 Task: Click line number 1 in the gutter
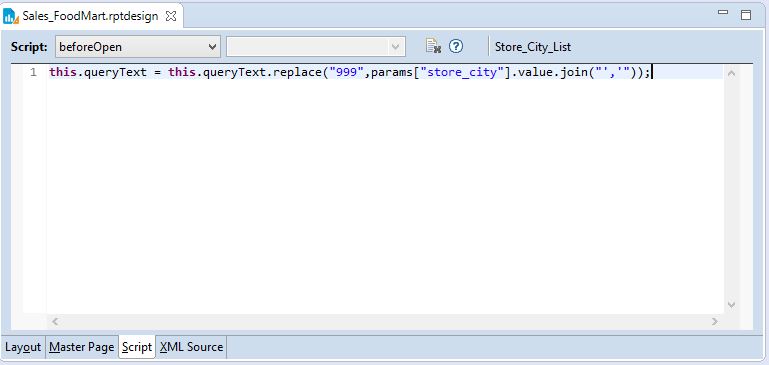coord(33,73)
